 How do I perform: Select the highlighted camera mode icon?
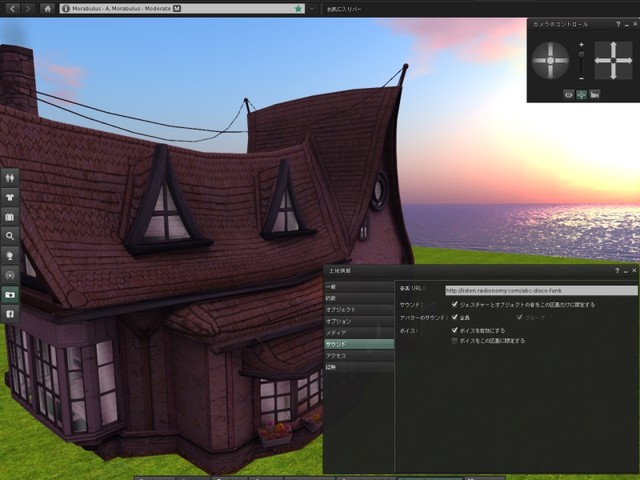582,95
